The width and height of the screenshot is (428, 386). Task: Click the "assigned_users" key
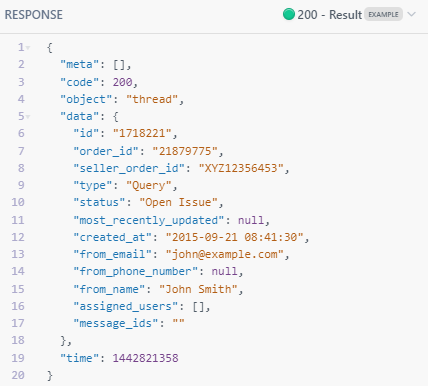(126, 306)
